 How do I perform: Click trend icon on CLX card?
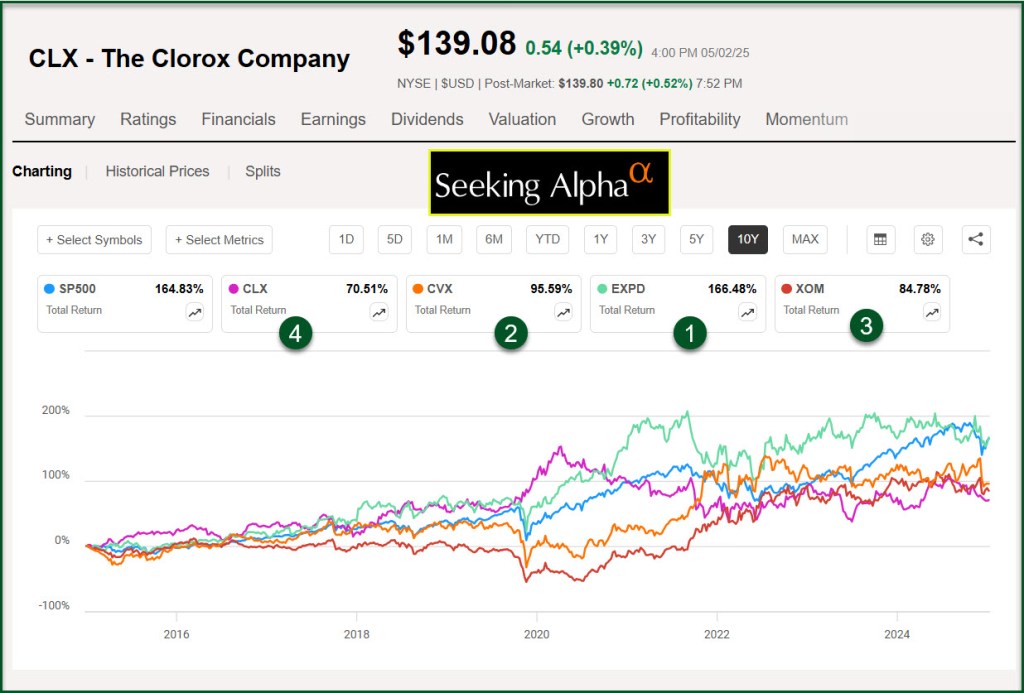[379, 312]
